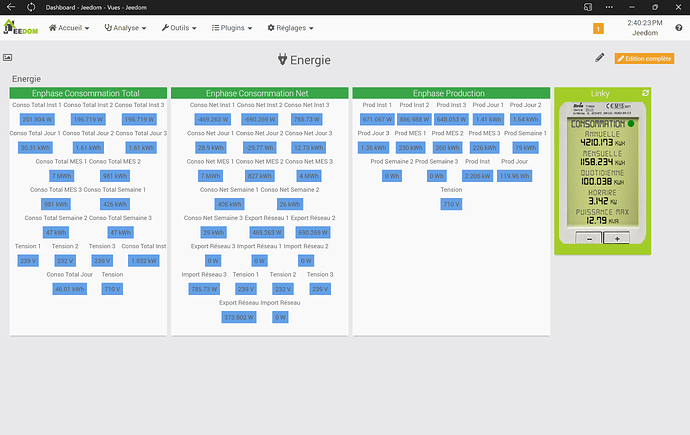
Task: Click the pencil edit icon
Action: pyautogui.click(x=600, y=58)
